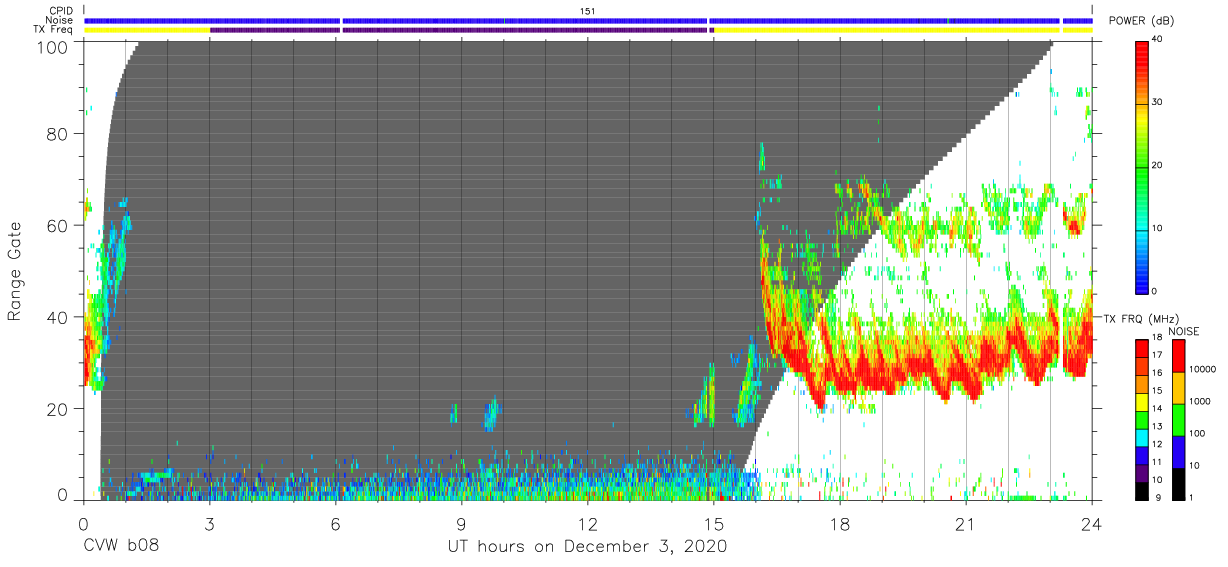Image resolution: width=1228 pixels, height=567 pixels.
Task: Click the "80" tick label on Range Gate axis
Action: tap(59, 133)
